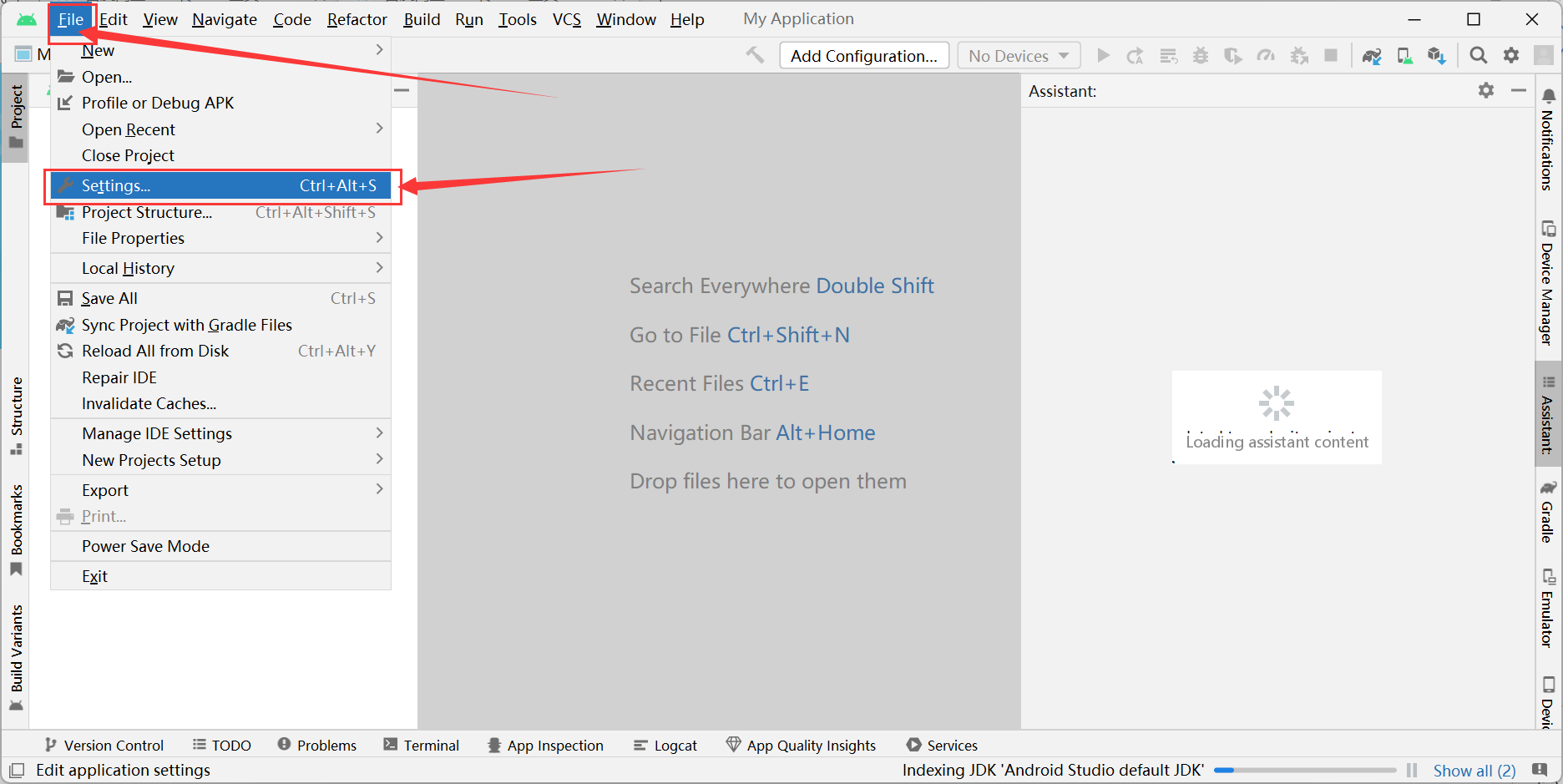Screen dimensions: 1563x784
Task: Open the Device Manager side tab
Action: (1548, 284)
